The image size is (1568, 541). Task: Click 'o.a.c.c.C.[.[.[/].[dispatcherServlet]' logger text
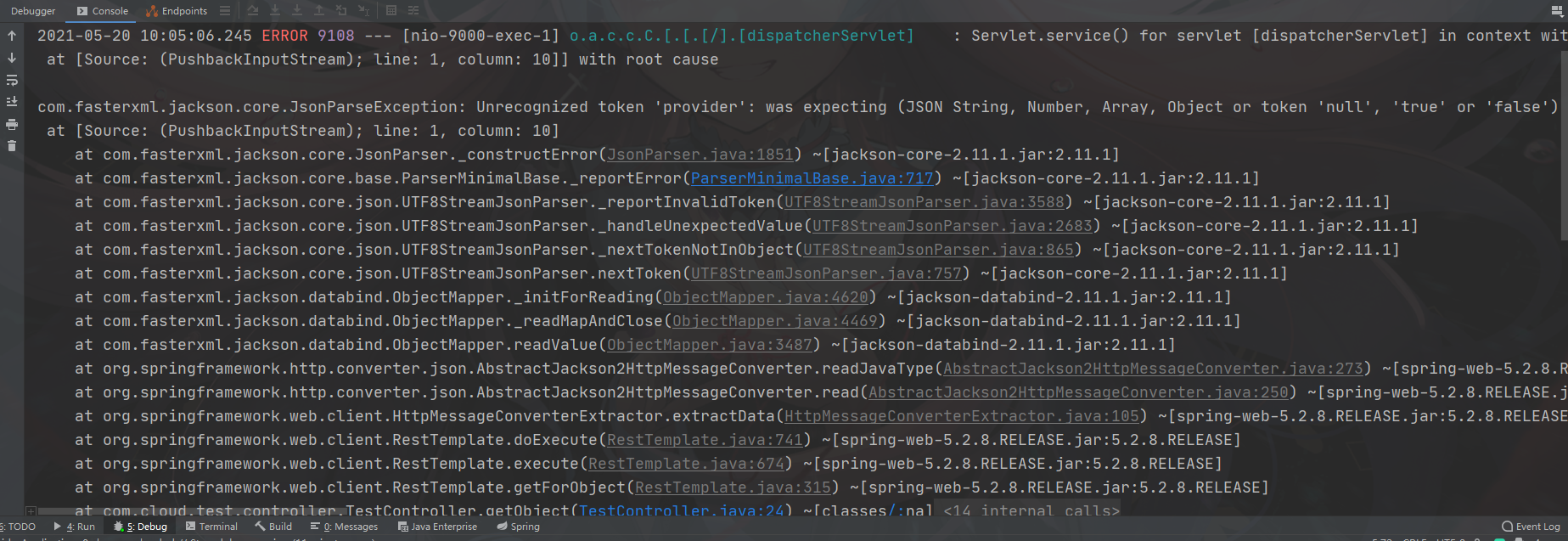pos(742,36)
